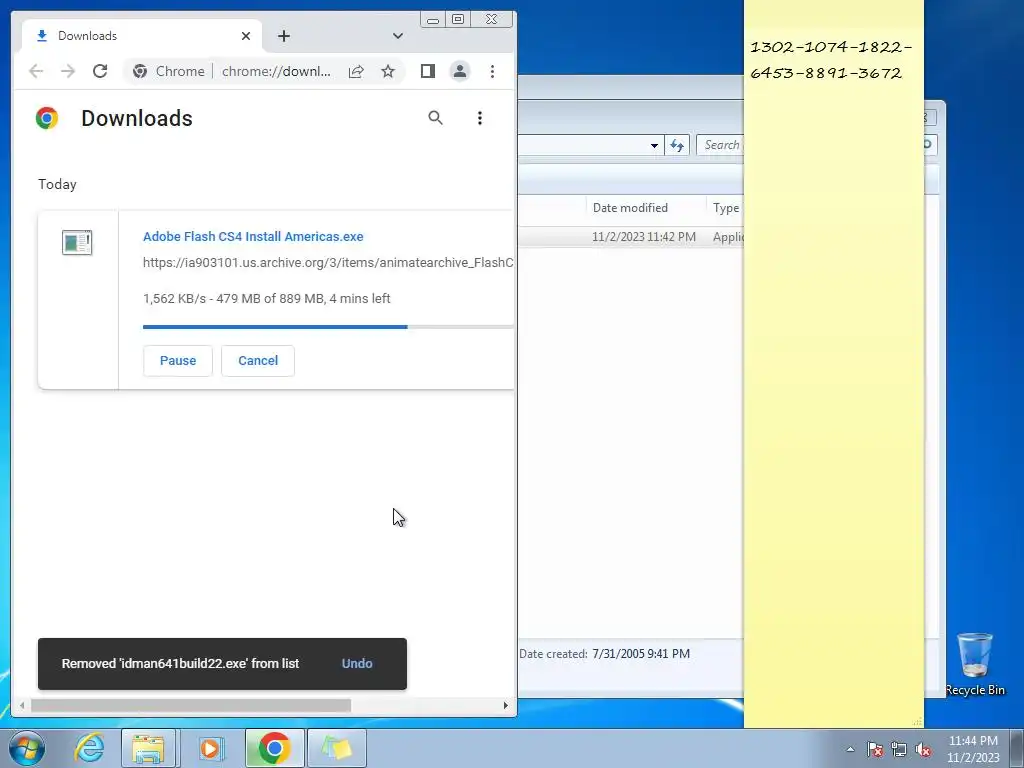Sort by Date modified column in Explorer
The image size is (1024, 768).
tap(645, 208)
